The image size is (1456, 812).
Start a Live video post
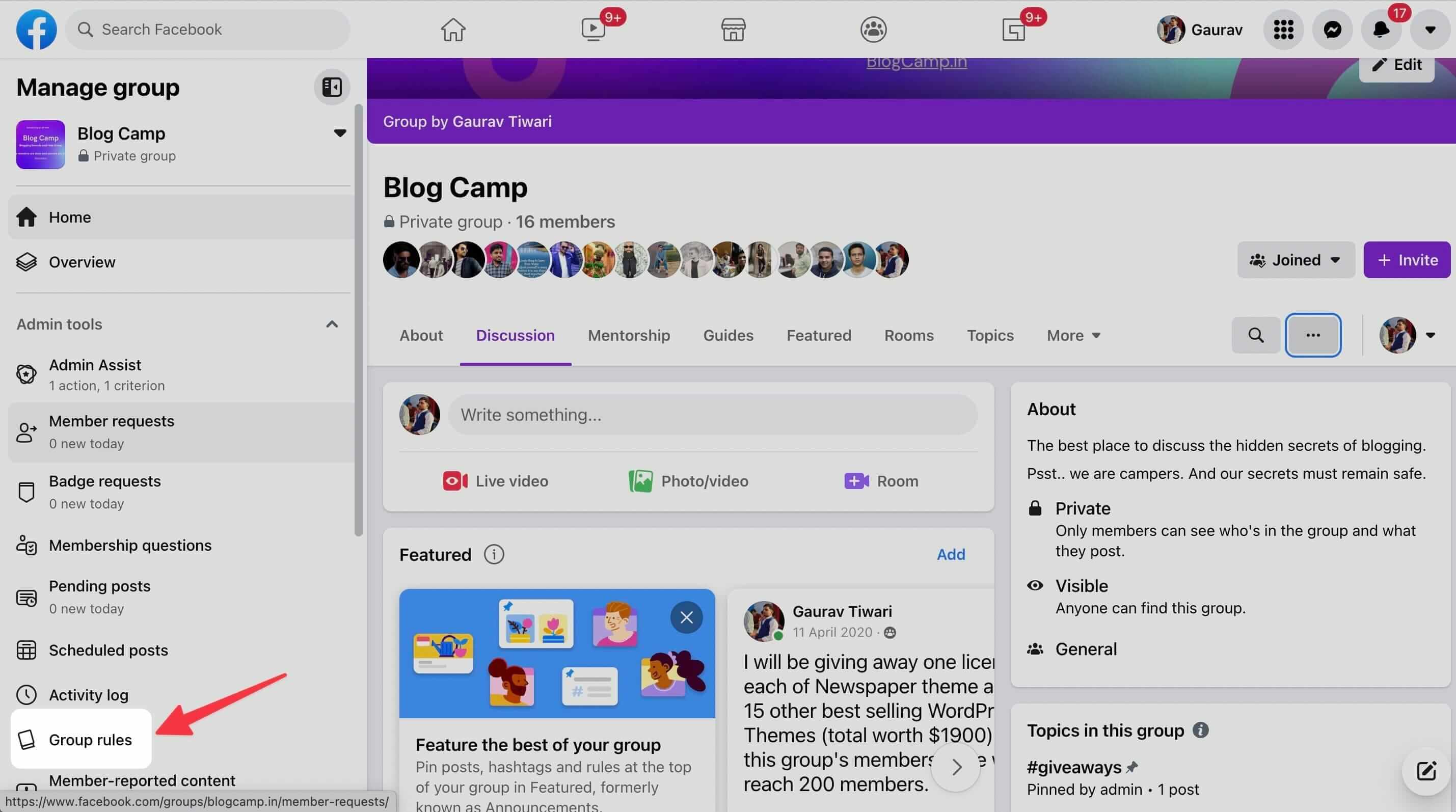tap(495, 480)
